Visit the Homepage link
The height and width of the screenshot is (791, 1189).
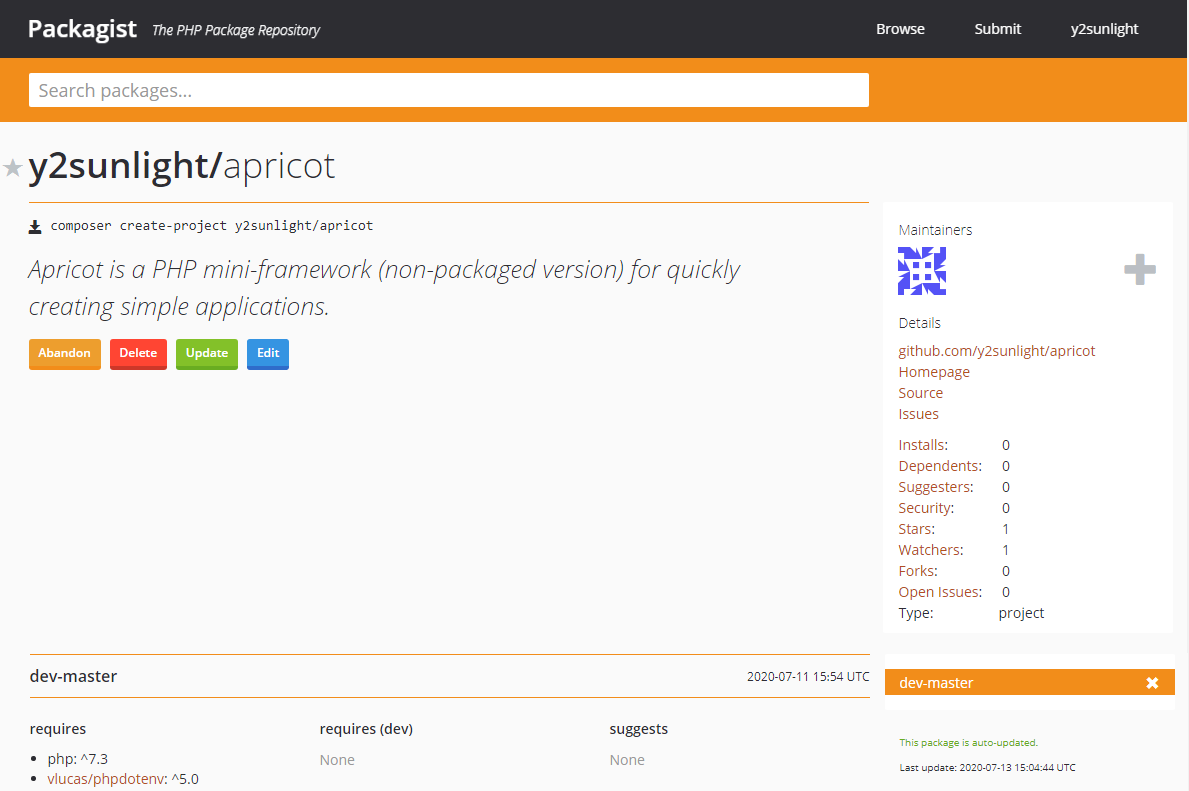coord(934,372)
